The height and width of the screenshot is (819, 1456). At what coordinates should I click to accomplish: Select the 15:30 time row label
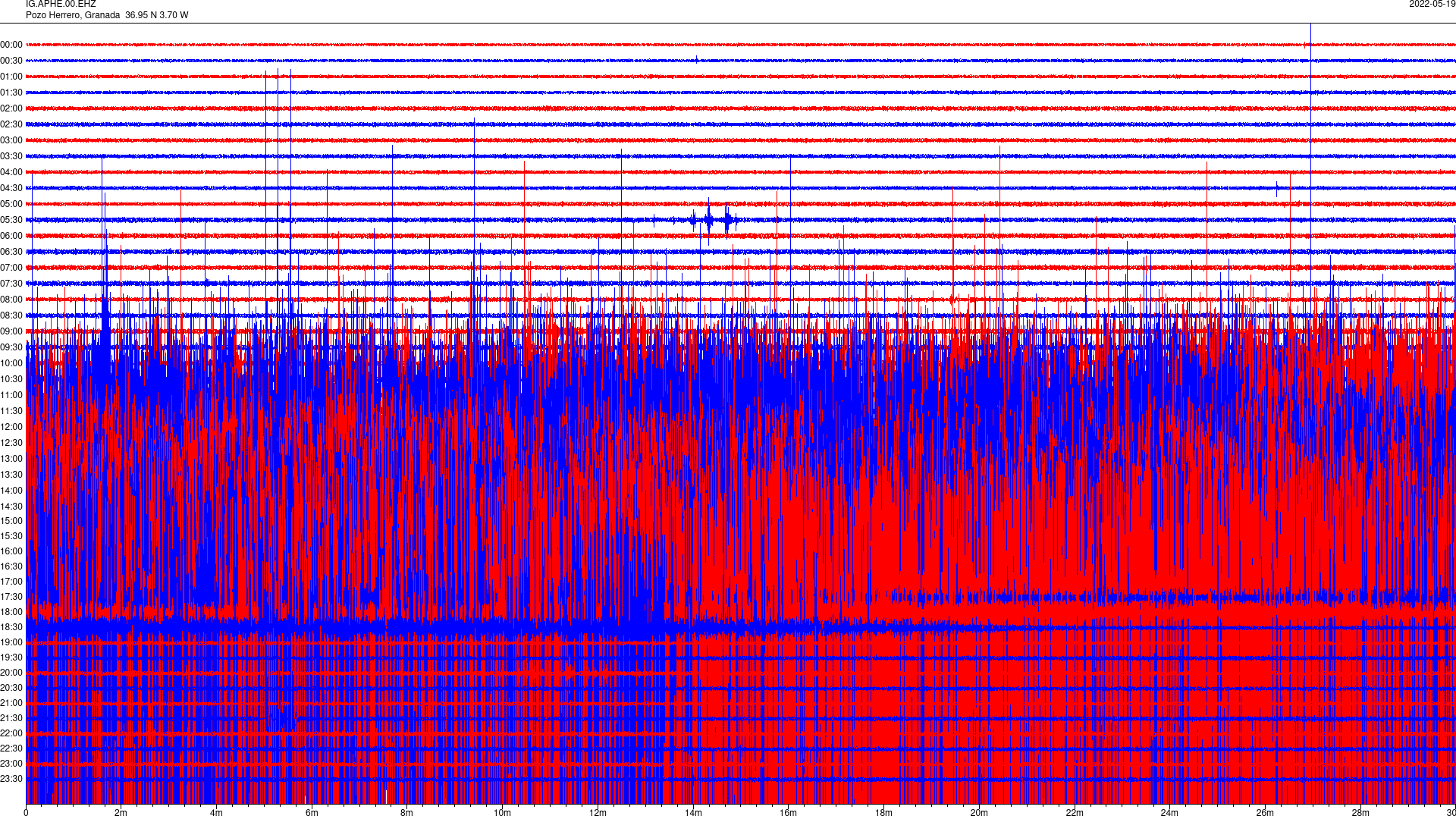click(x=11, y=536)
